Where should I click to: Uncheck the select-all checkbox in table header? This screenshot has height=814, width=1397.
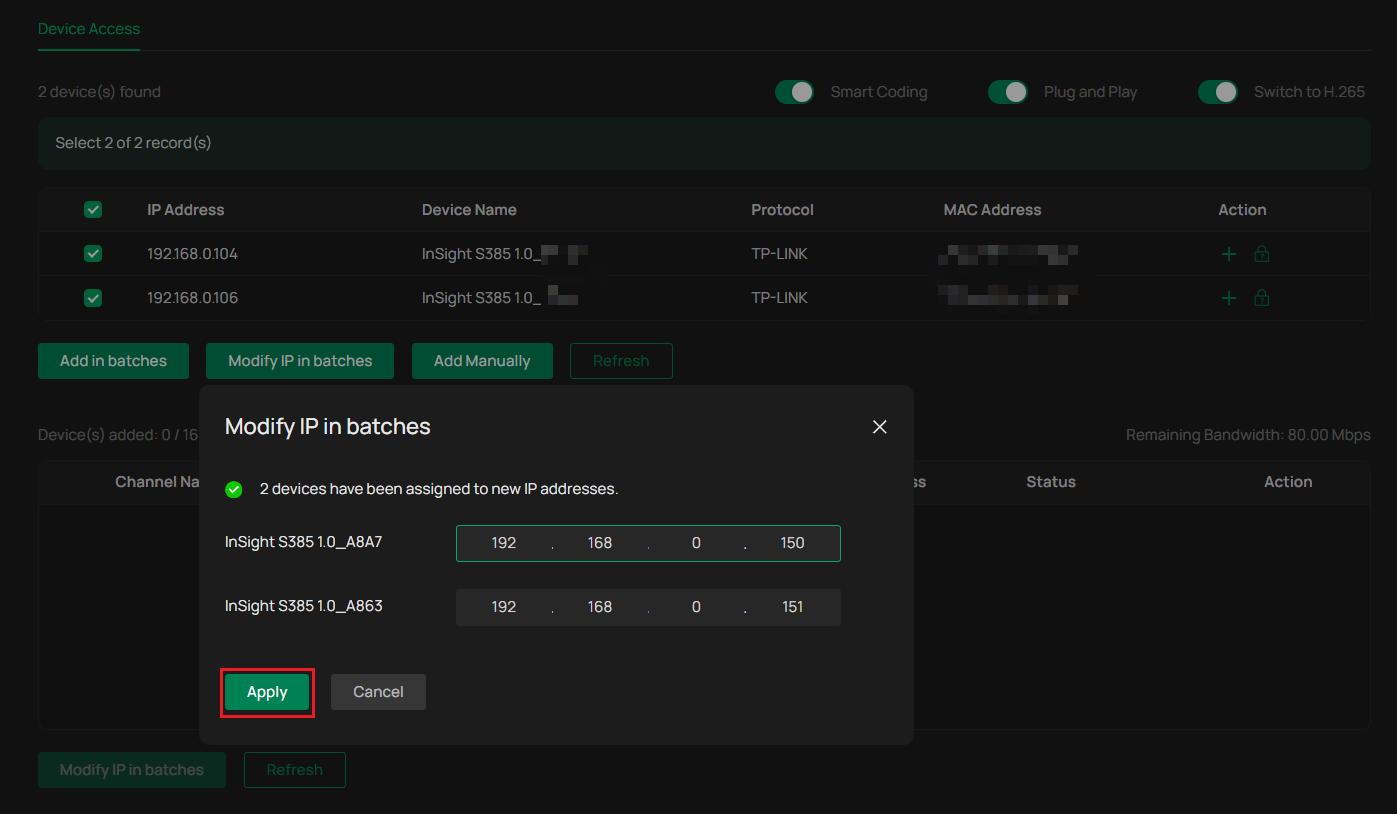point(93,210)
